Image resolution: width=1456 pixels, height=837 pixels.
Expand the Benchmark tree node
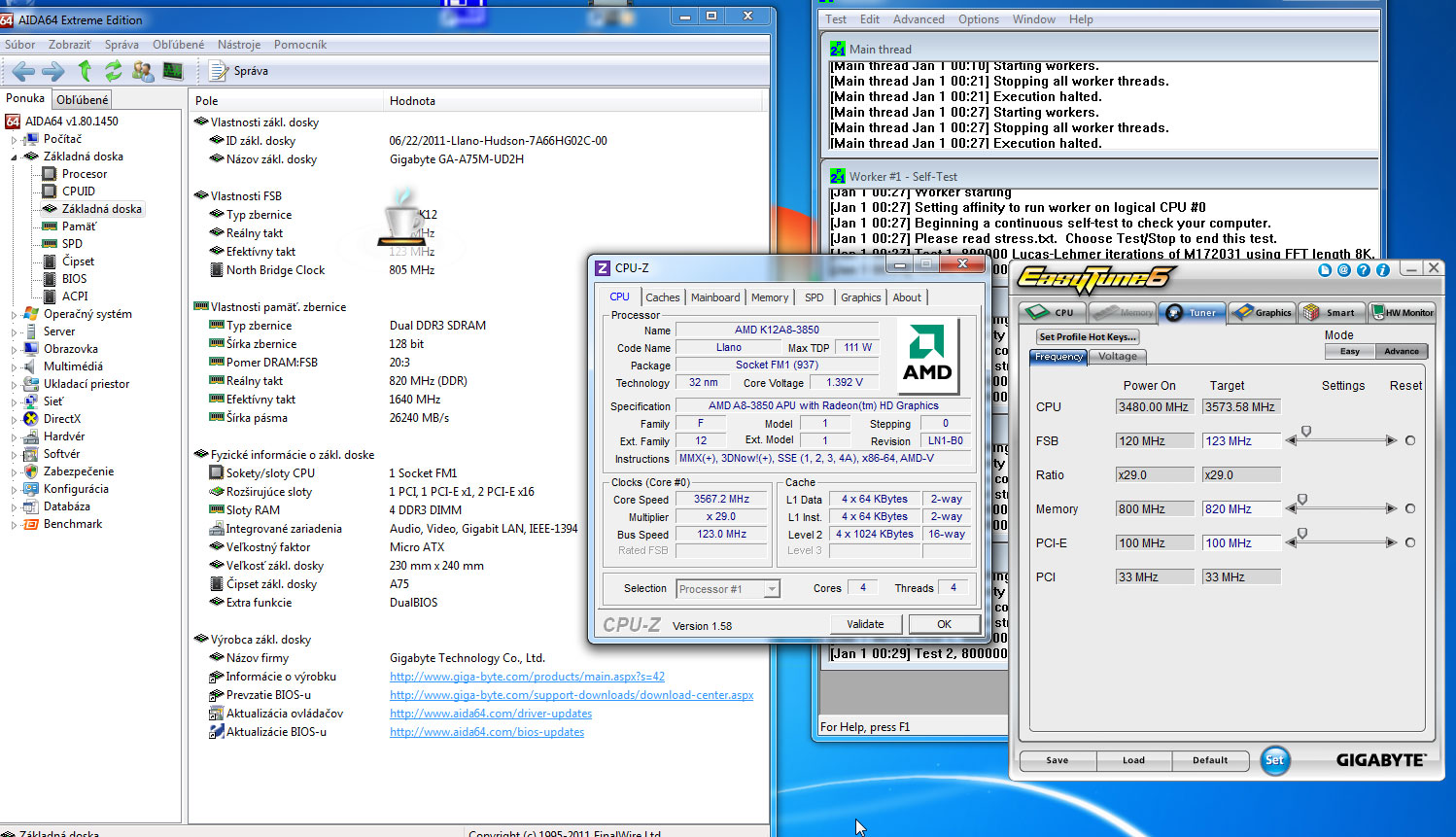[x=14, y=524]
